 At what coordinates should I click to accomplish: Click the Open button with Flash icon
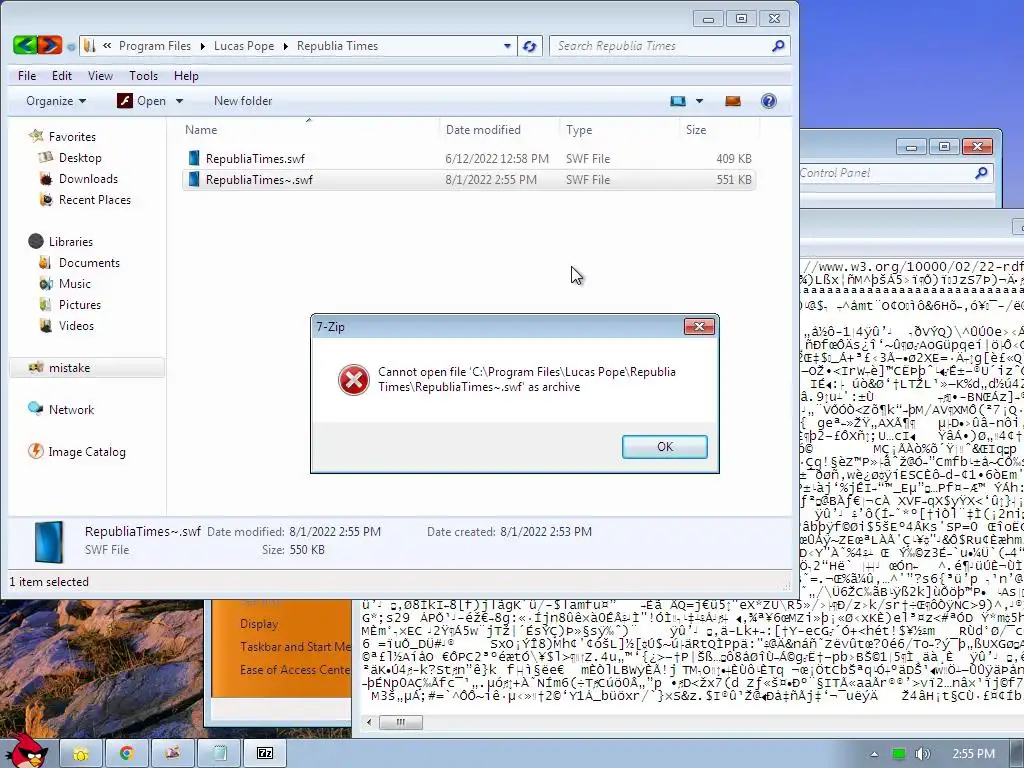coord(142,101)
